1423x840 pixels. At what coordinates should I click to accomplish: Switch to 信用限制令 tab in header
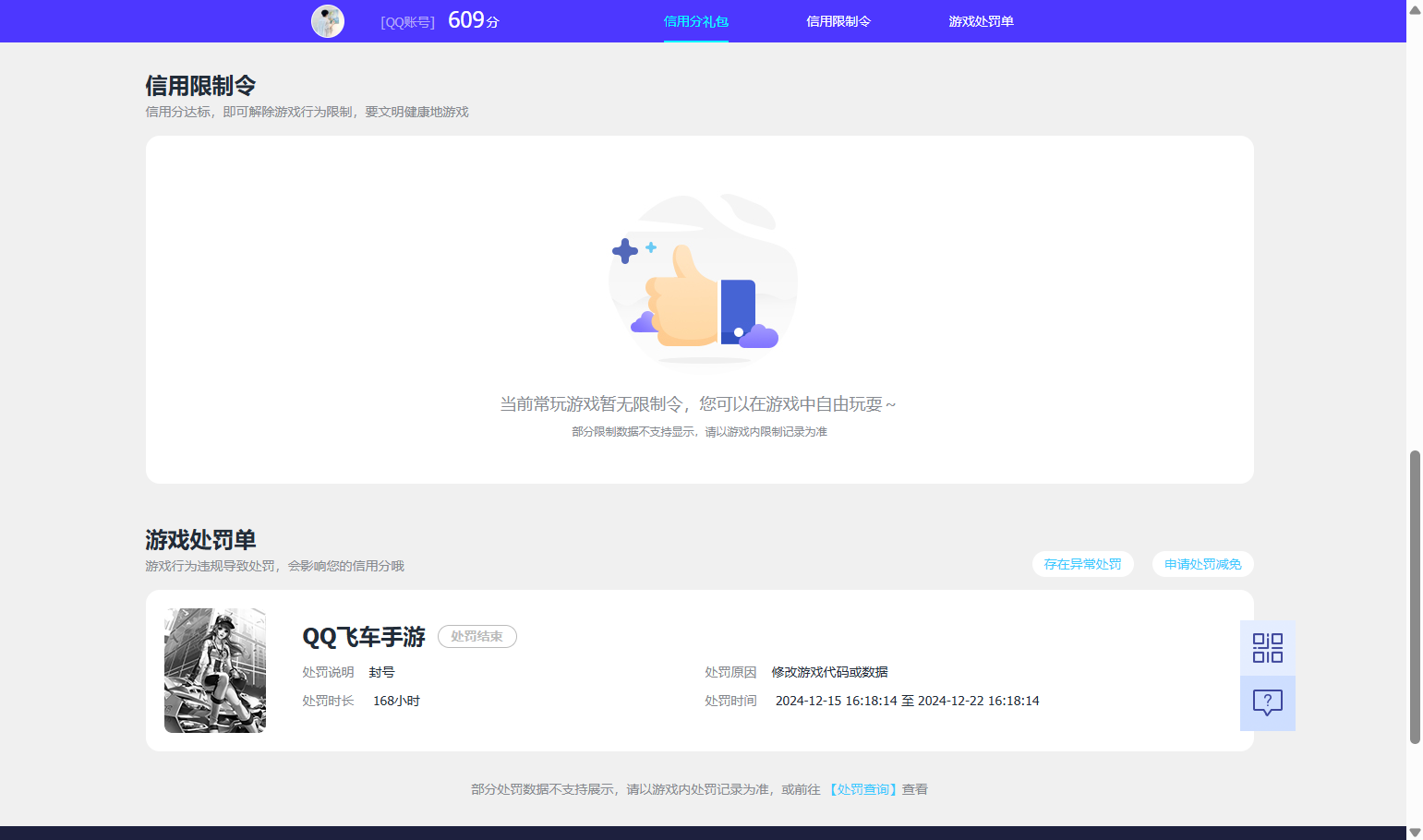[838, 21]
